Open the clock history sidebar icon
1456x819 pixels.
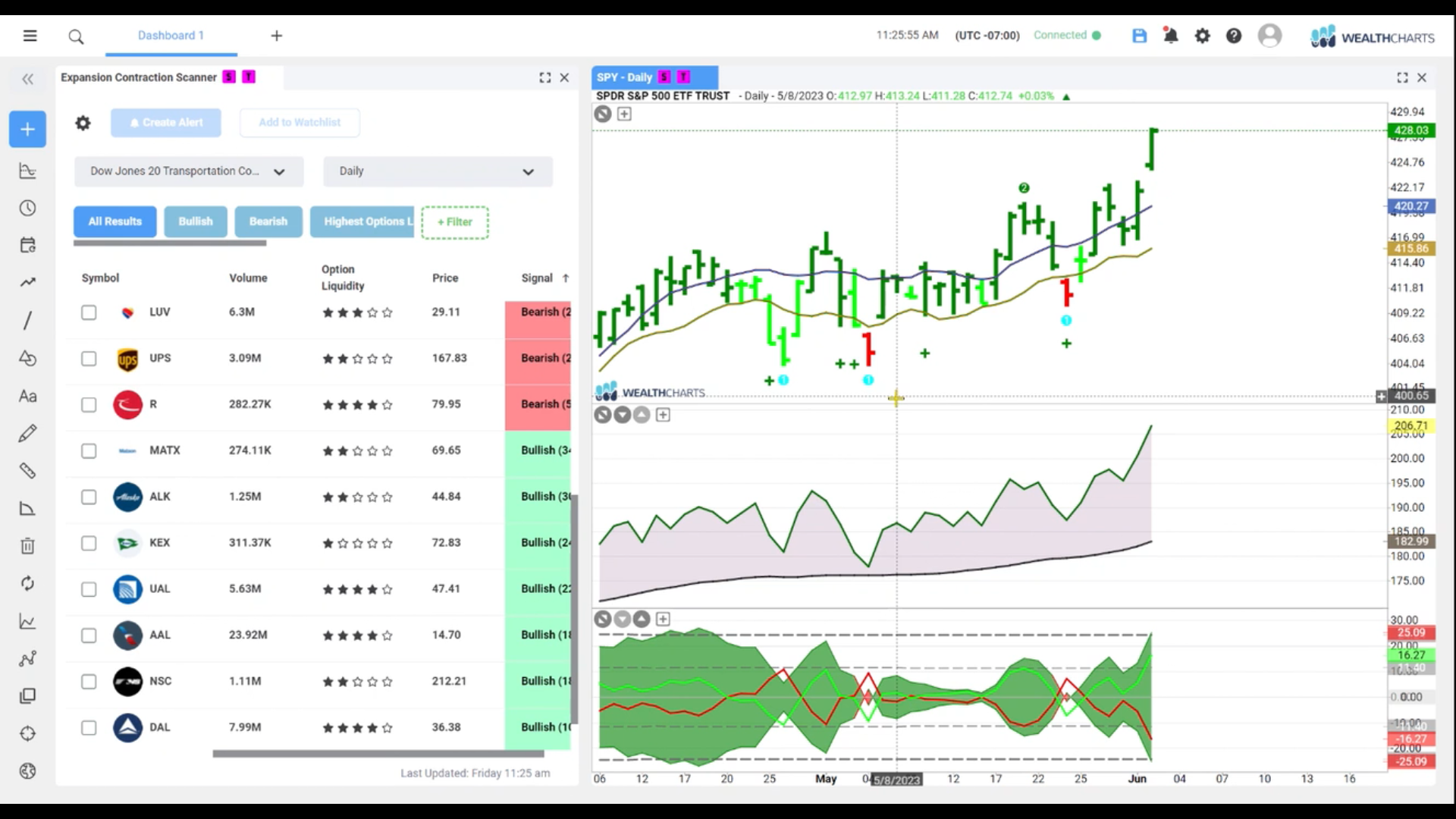pos(27,208)
